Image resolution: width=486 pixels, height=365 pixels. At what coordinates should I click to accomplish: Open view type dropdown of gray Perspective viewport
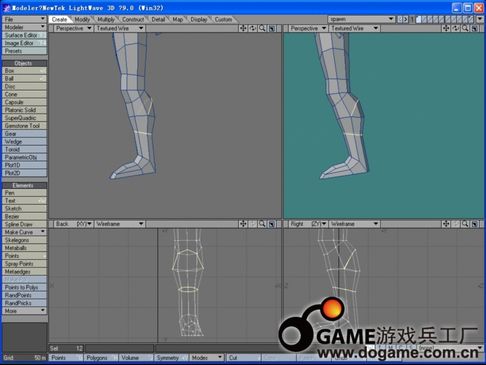(73, 28)
